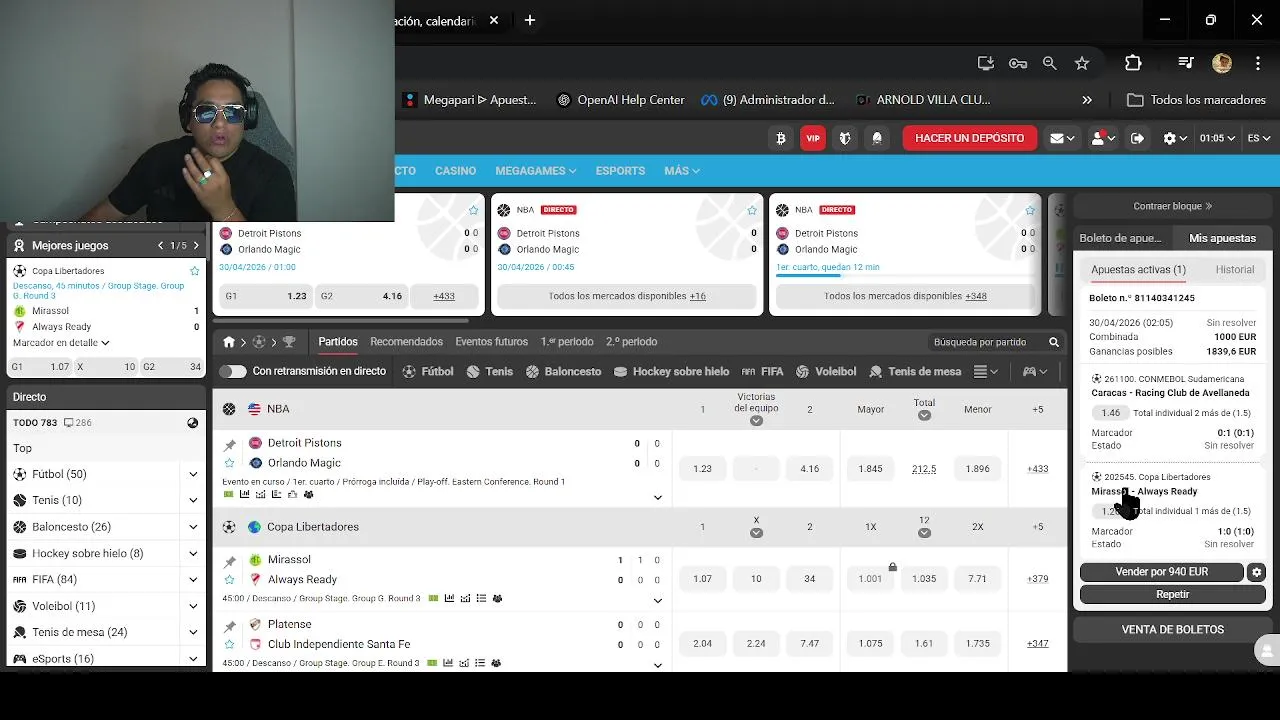The image size is (1280, 720).
Task: Open the ESPORTS menu item
Action: coord(620,171)
